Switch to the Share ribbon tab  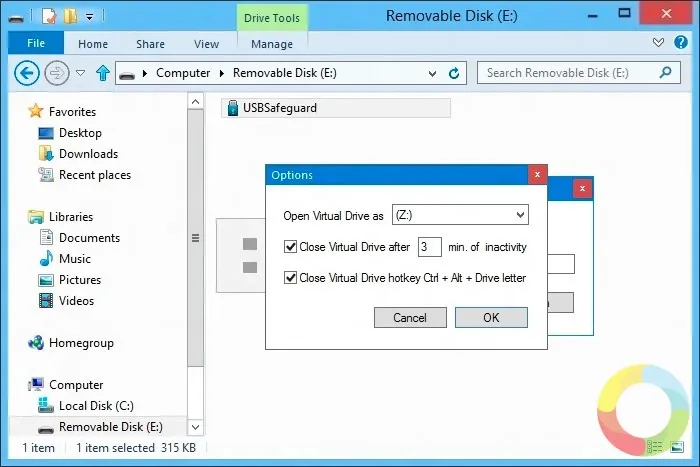[150, 44]
